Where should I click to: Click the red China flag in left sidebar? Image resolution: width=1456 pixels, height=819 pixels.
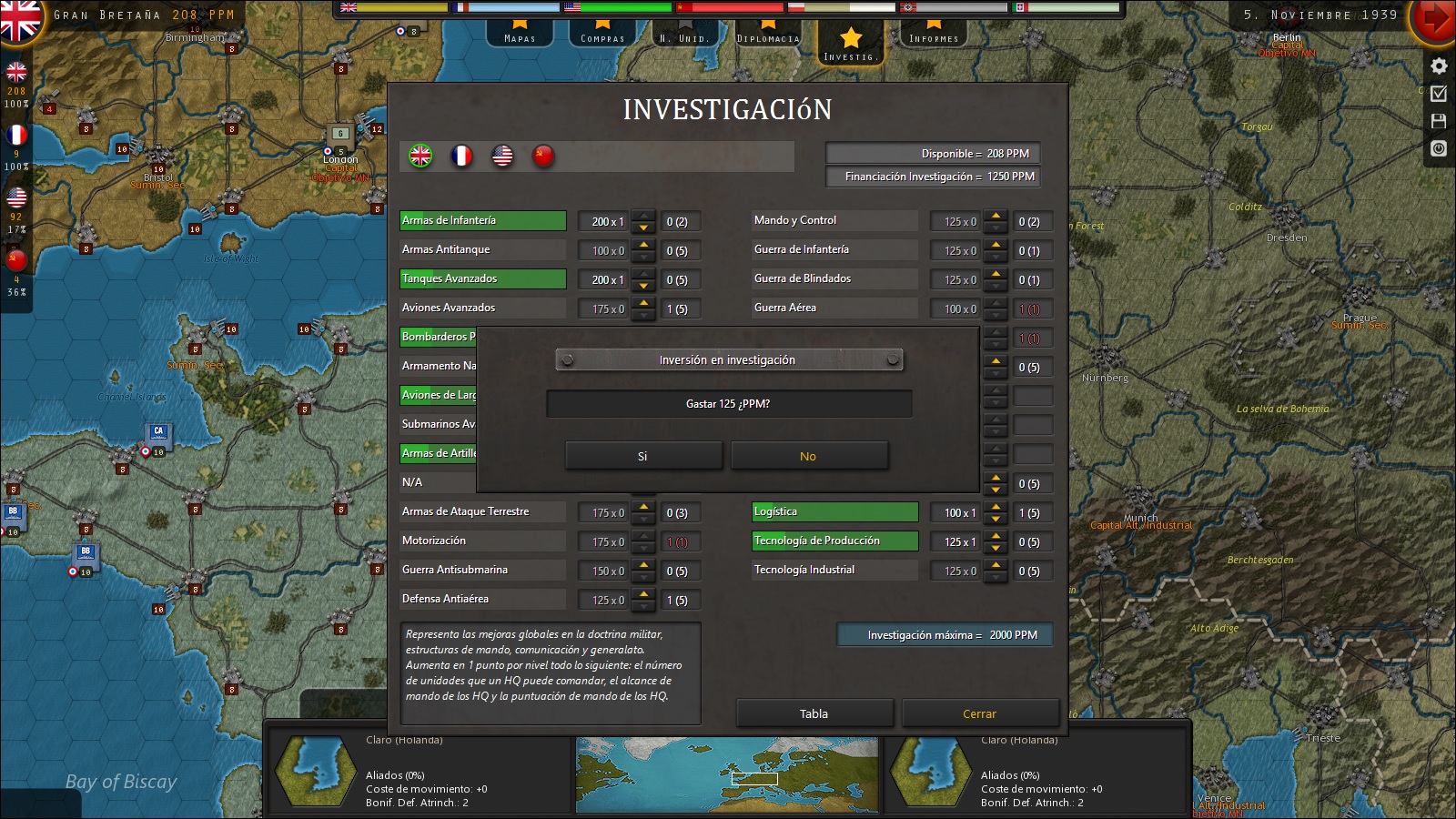tap(16, 259)
